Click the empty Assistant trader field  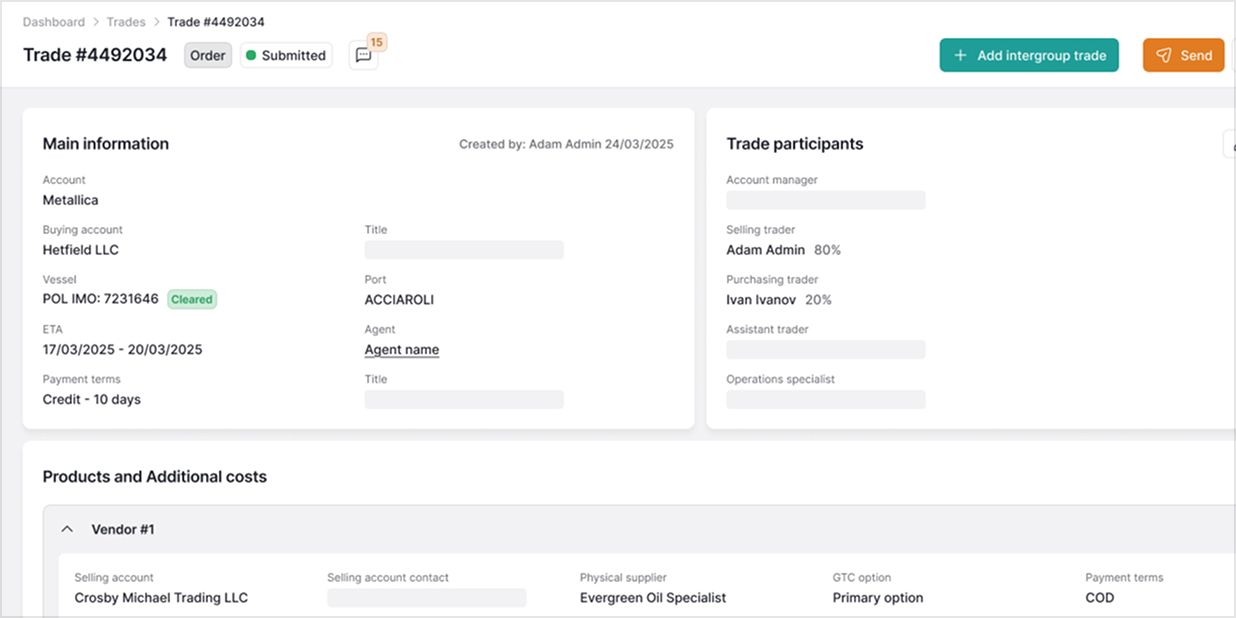[825, 350]
